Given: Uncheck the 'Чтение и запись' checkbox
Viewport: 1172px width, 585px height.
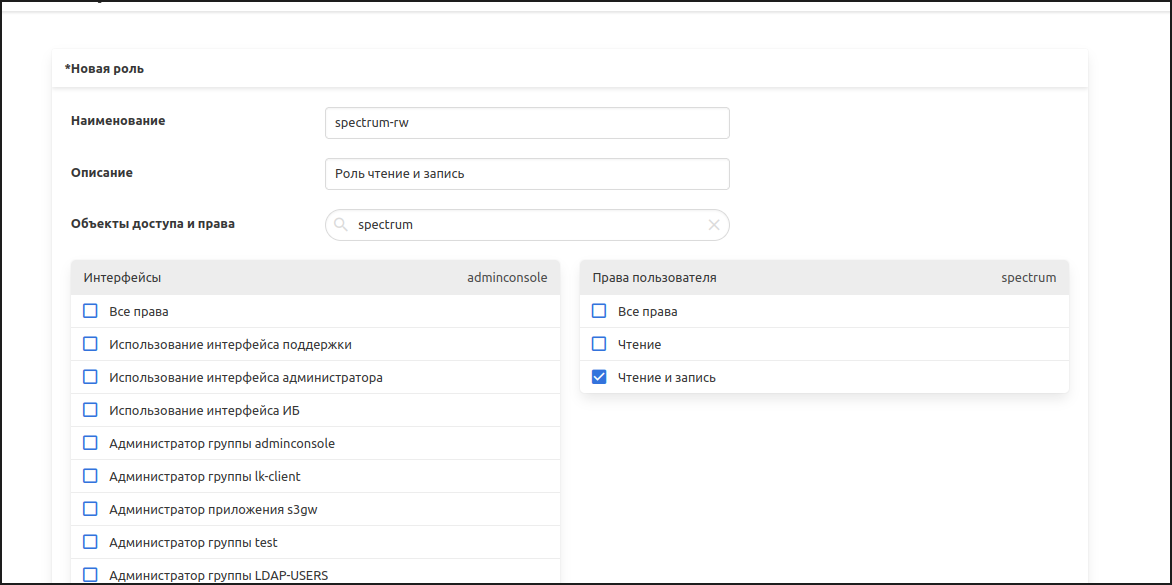Looking at the screenshot, I should point(599,377).
